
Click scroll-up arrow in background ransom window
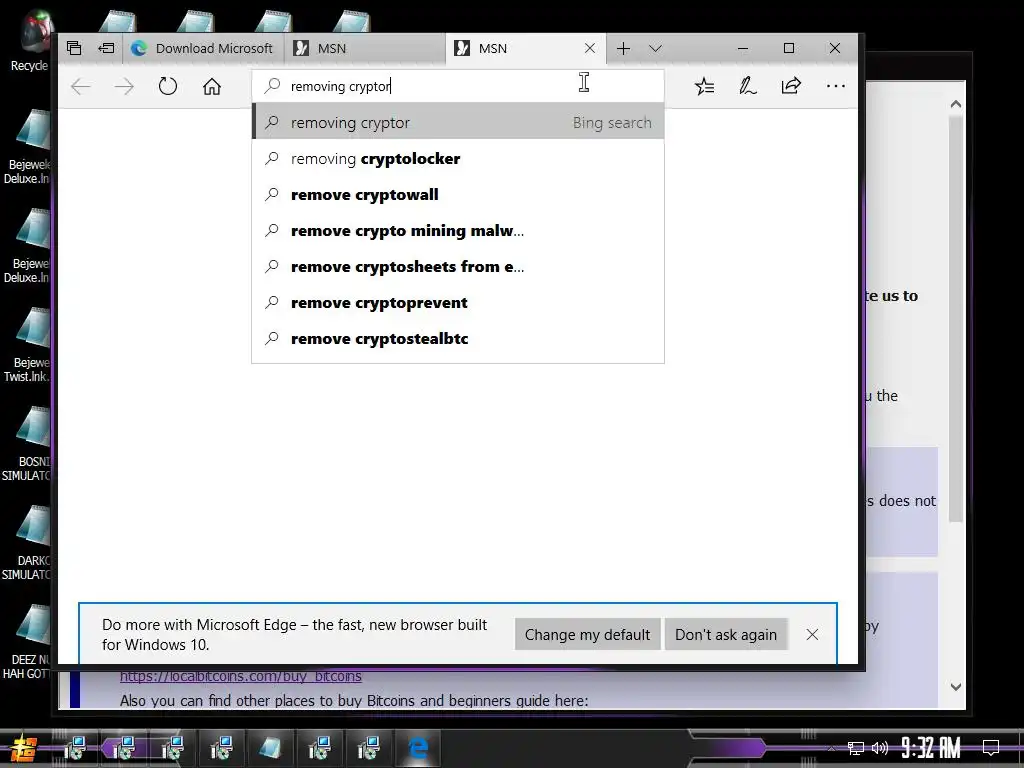pos(955,103)
